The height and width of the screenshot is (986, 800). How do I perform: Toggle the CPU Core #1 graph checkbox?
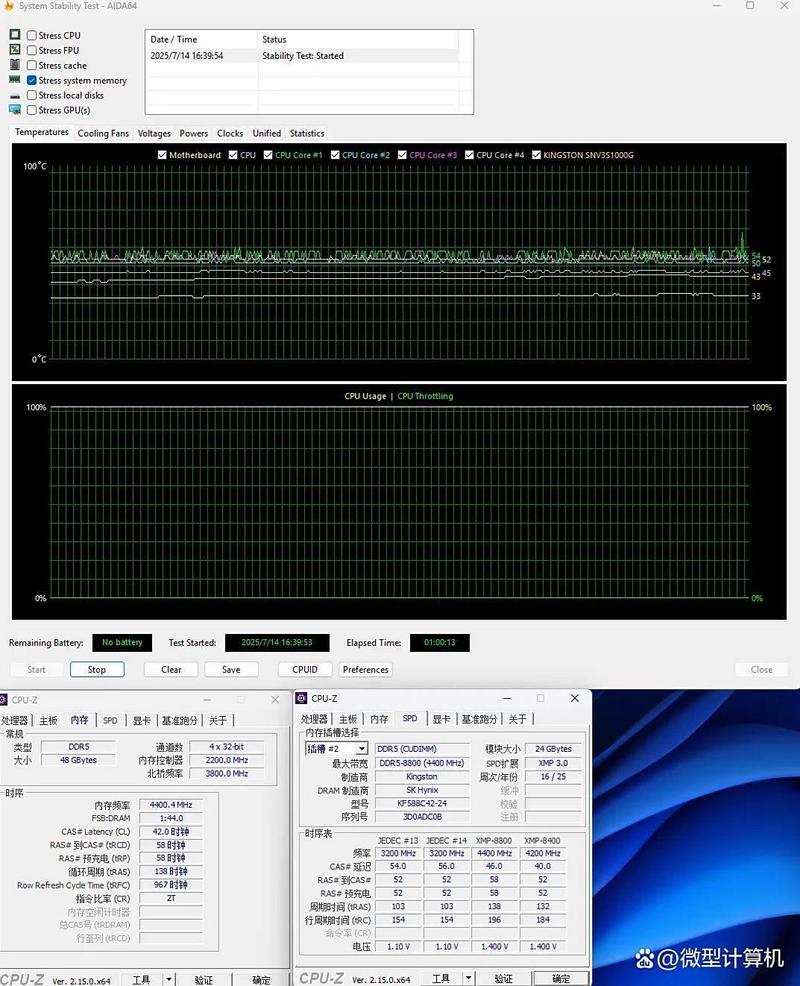(x=268, y=155)
